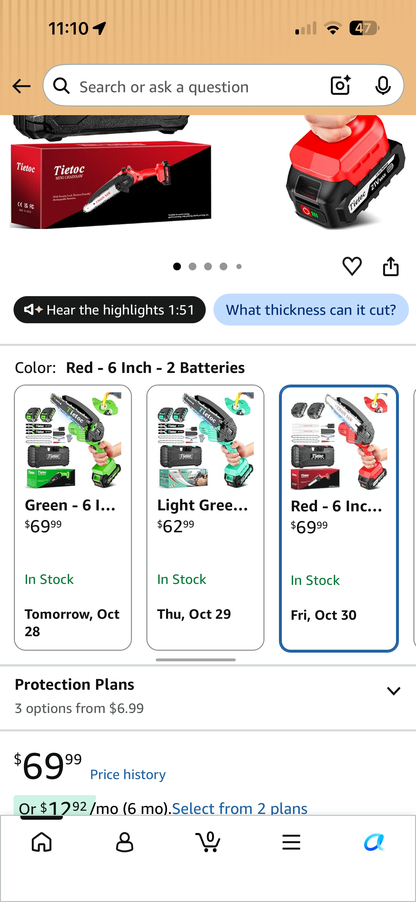The width and height of the screenshot is (416, 902).
Task: Open Select from 2 plans link
Action: pos(239,808)
